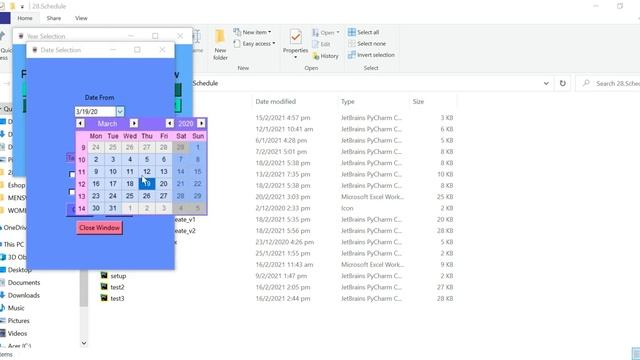Click the New folder icon in ribbon
This screenshot has height=360, width=640.
coord(220,37)
